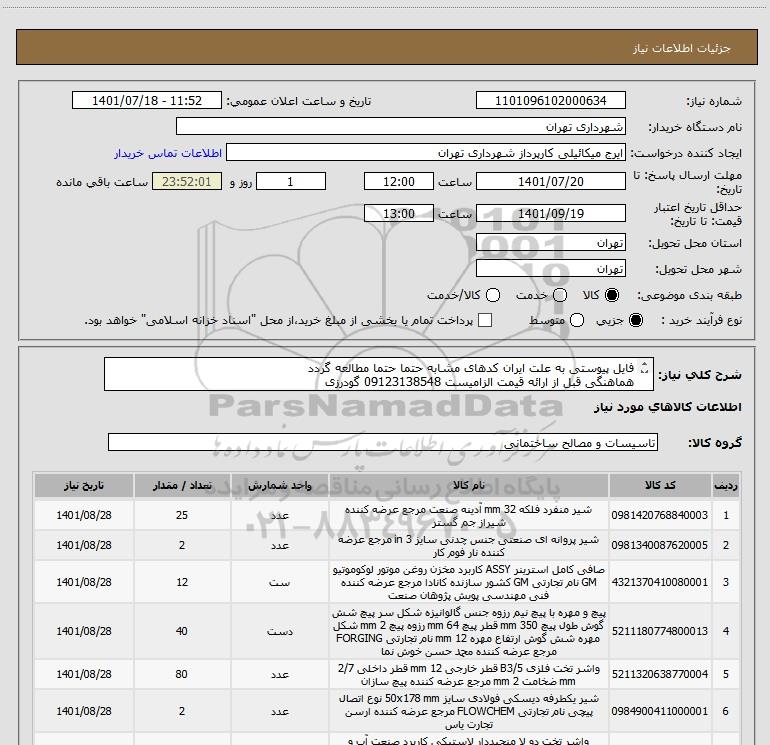Click the section title 'اطلاعات کالاهای مورد نیاز'
Image resolution: width=770 pixels, height=745 pixels.
[x=668, y=407]
